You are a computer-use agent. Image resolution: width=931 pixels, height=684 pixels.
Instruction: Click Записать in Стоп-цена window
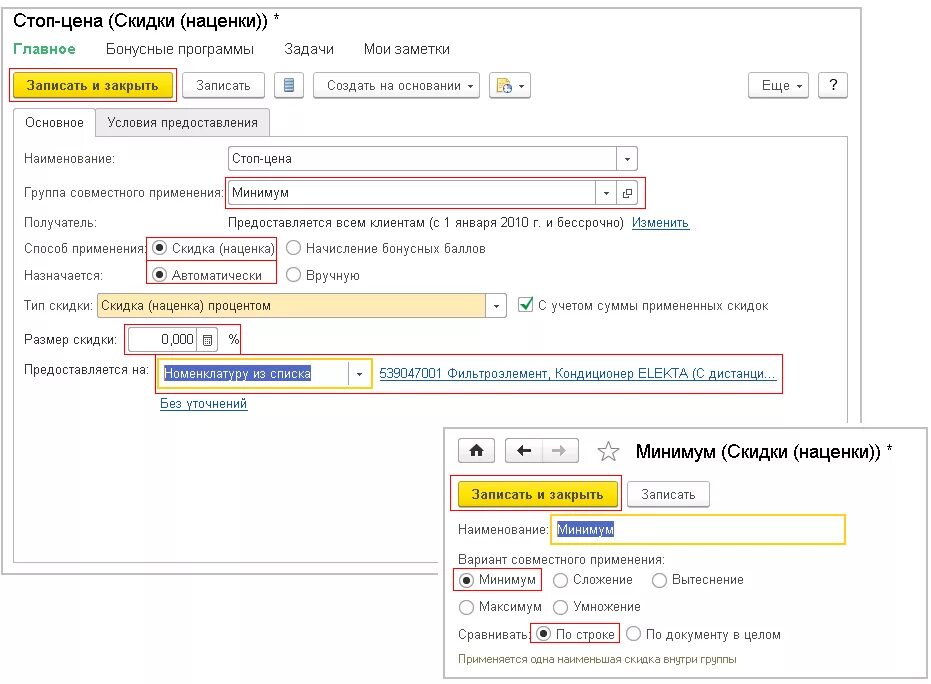point(223,86)
